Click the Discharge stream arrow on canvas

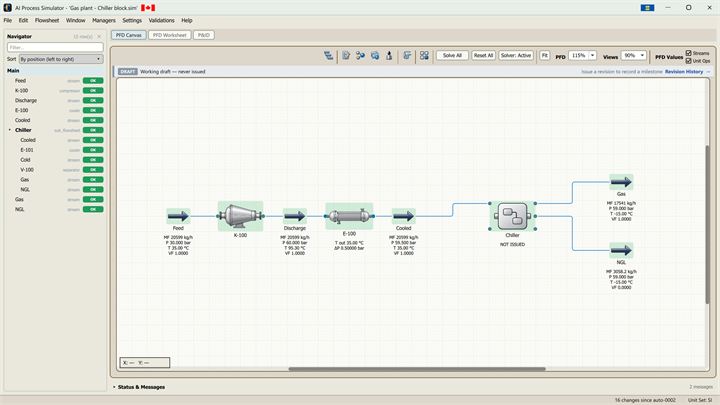(x=295, y=216)
